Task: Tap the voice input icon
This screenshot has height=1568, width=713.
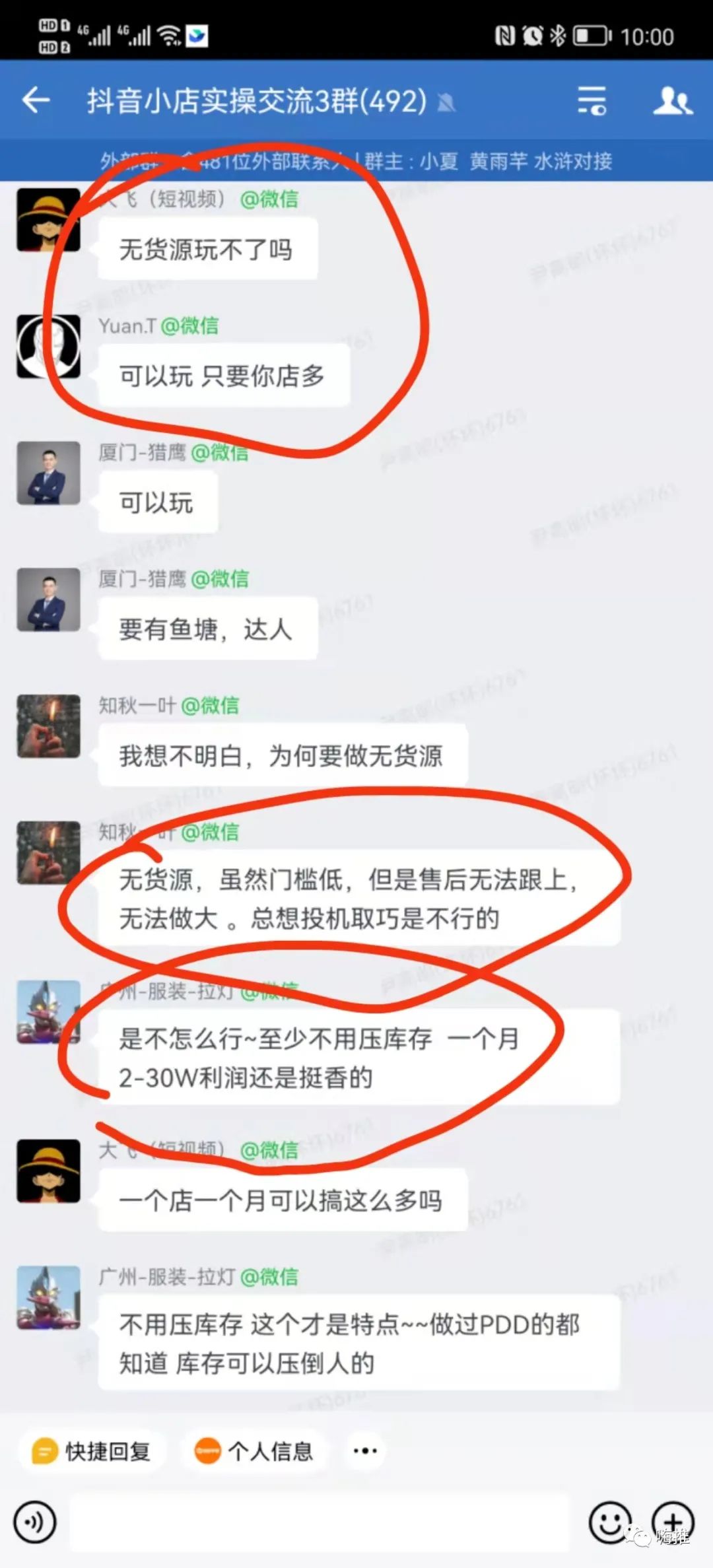Action: (35, 1522)
